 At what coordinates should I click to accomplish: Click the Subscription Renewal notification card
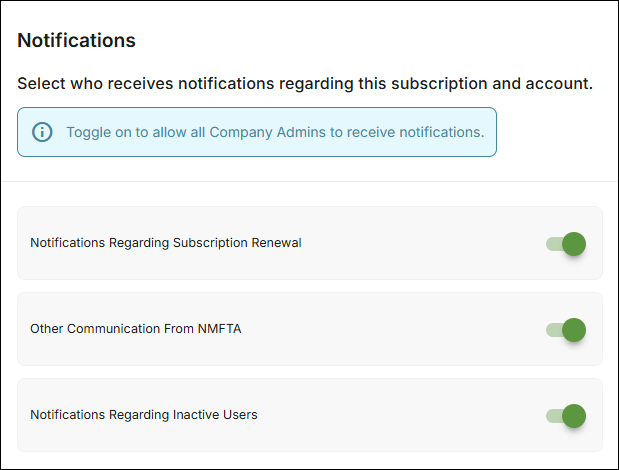[x=310, y=243]
